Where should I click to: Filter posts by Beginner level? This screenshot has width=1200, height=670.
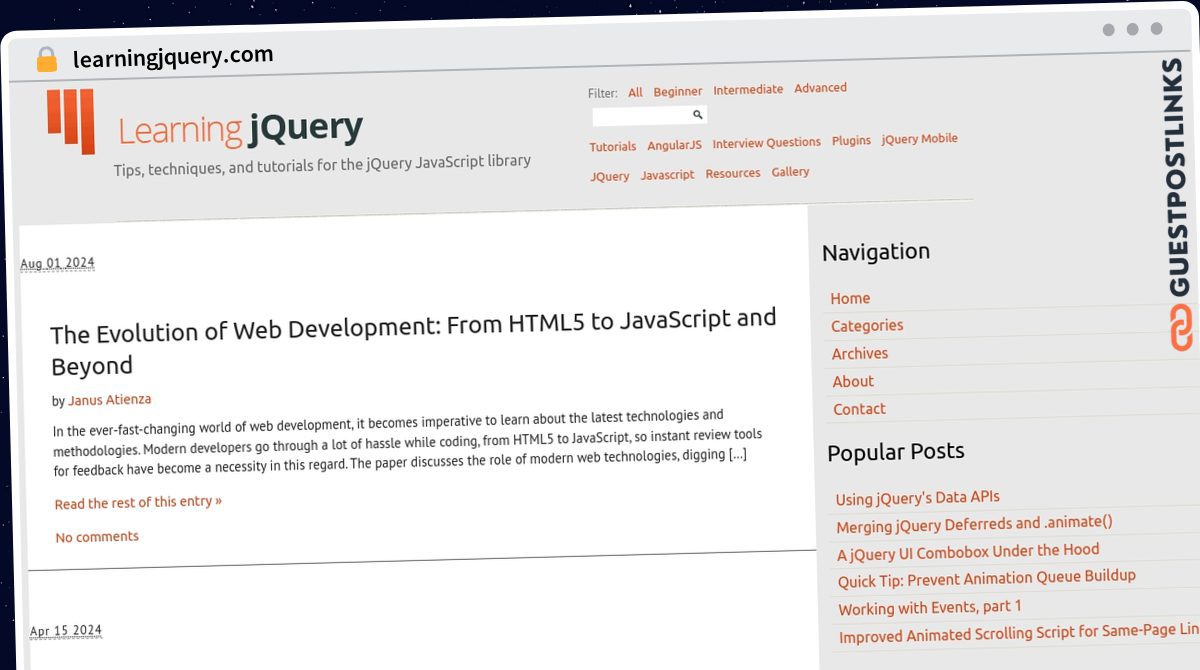pos(677,92)
